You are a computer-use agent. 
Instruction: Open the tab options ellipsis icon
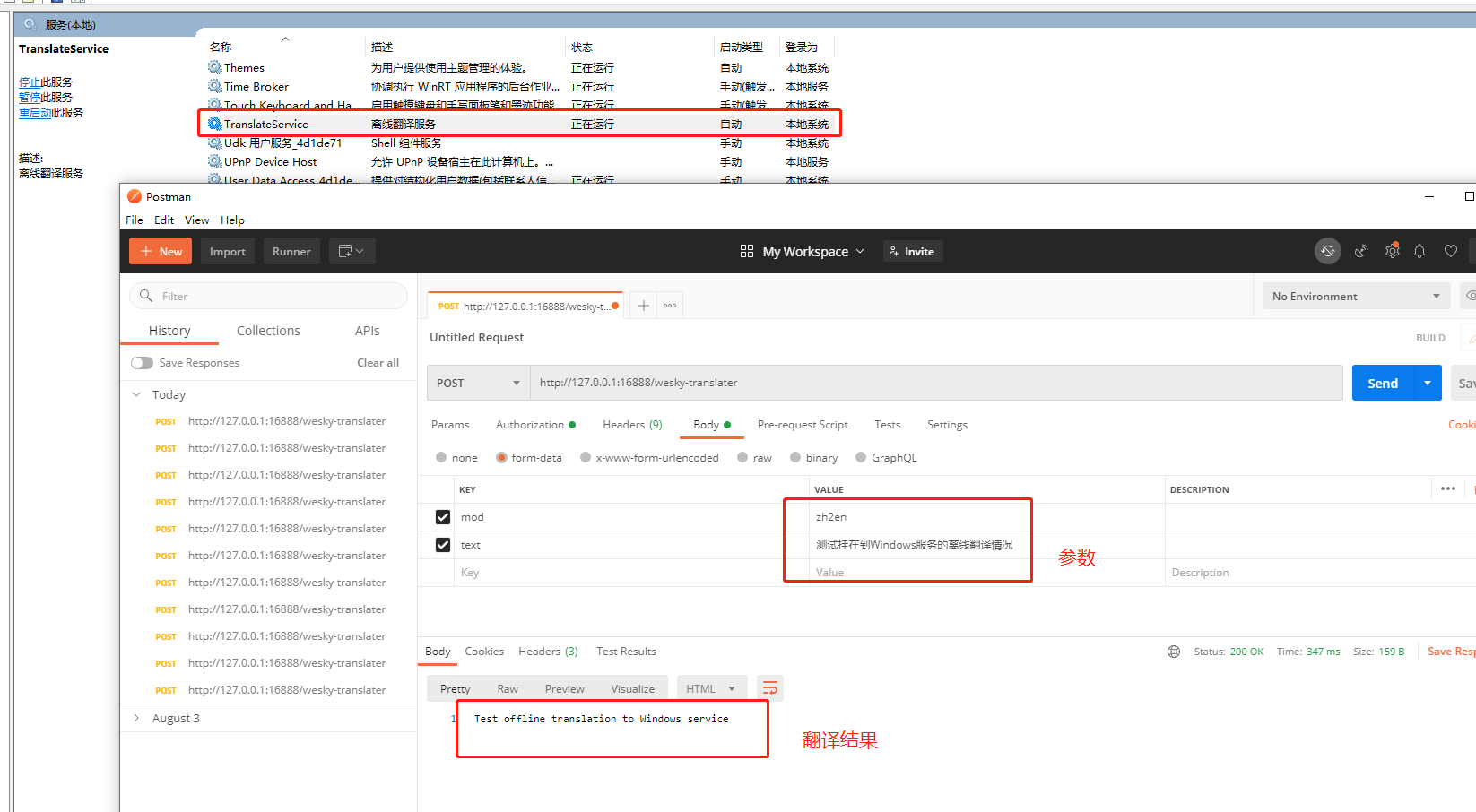tap(670, 306)
